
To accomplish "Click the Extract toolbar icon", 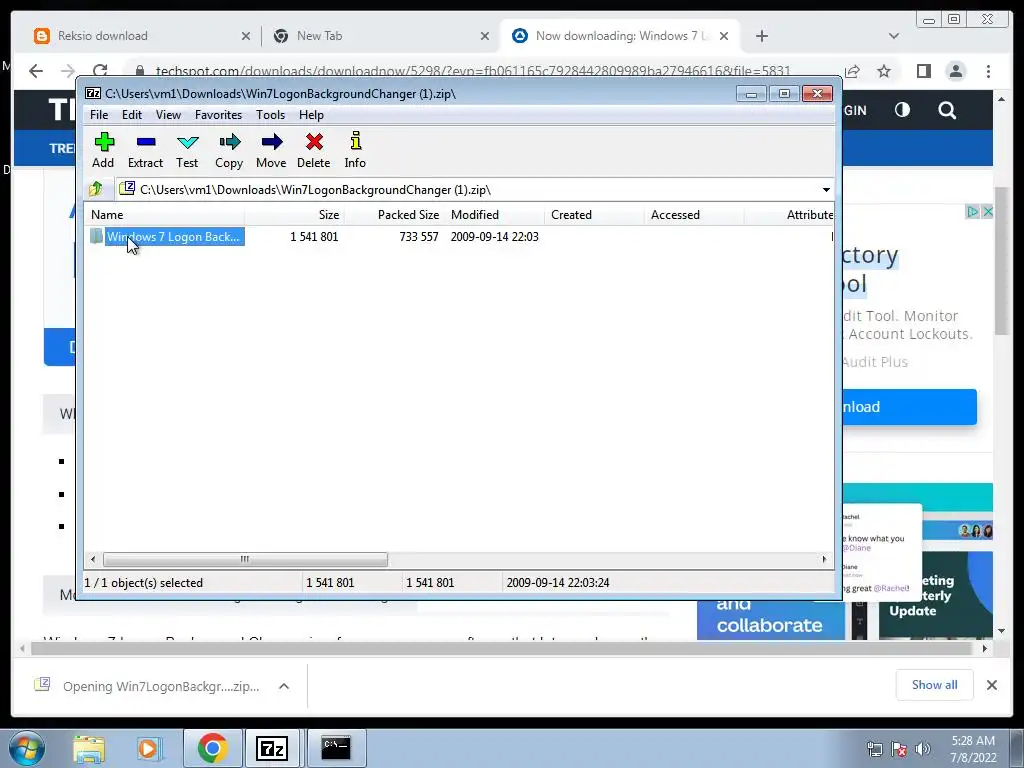I will click(x=145, y=151).
